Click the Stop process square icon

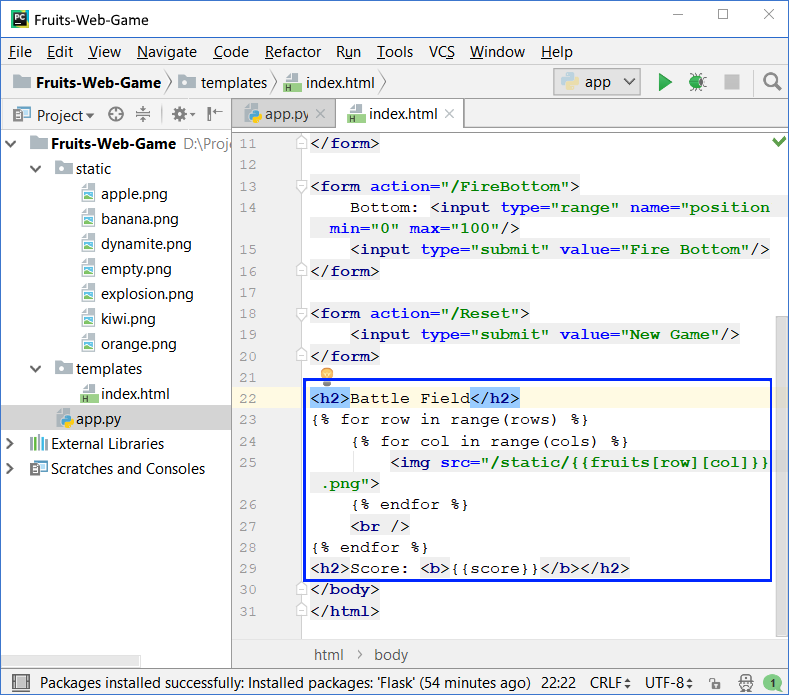(732, 82)
